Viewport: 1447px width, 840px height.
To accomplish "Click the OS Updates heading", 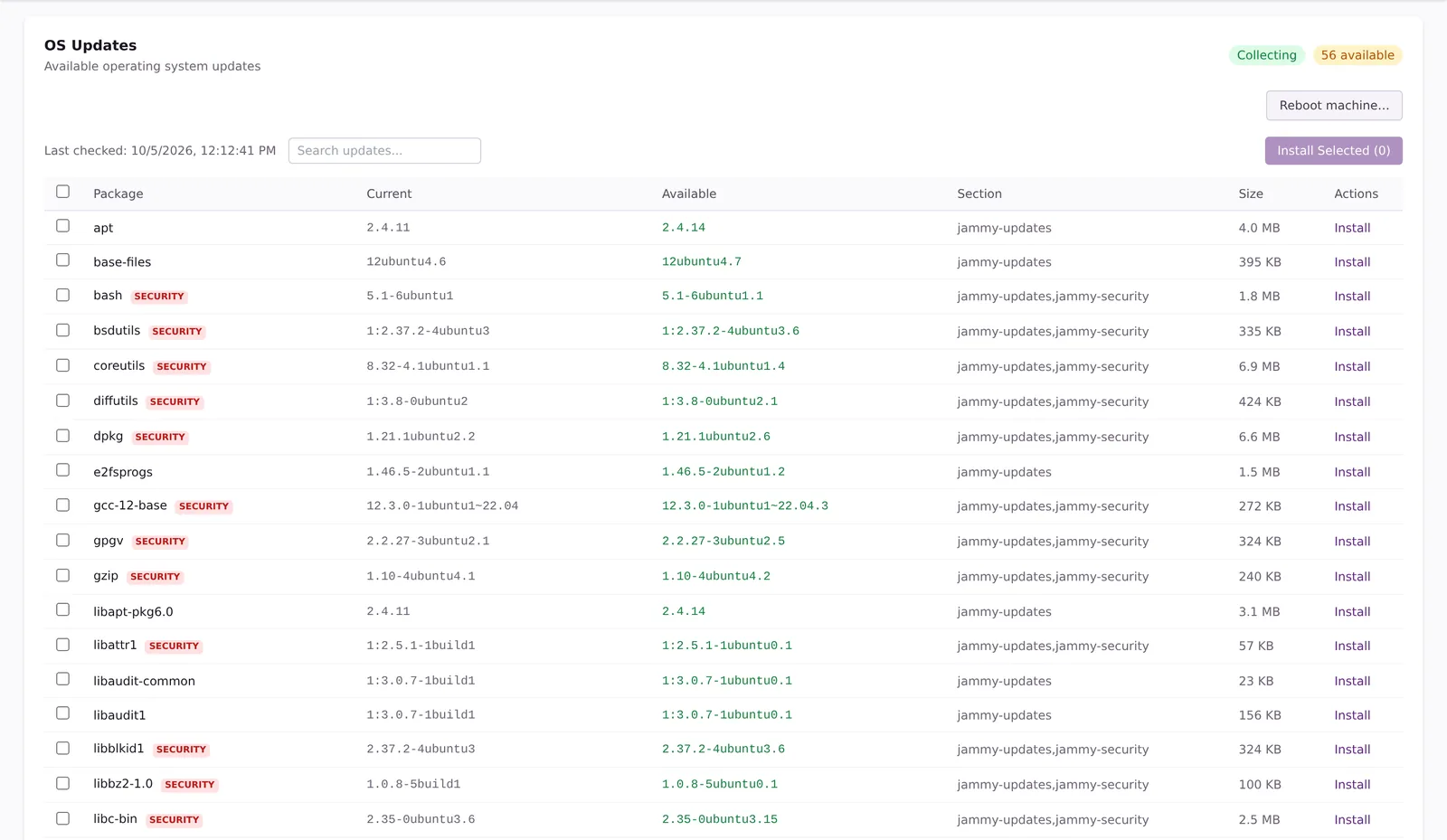I will 90,45.
